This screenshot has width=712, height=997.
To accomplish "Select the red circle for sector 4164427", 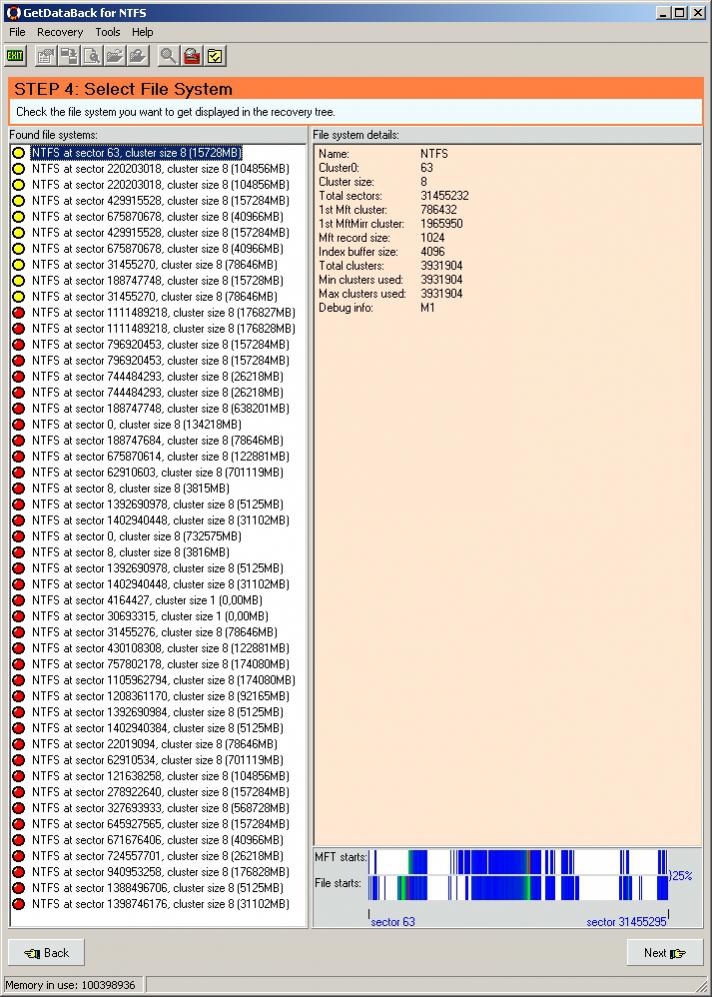I will click(18, 600).
